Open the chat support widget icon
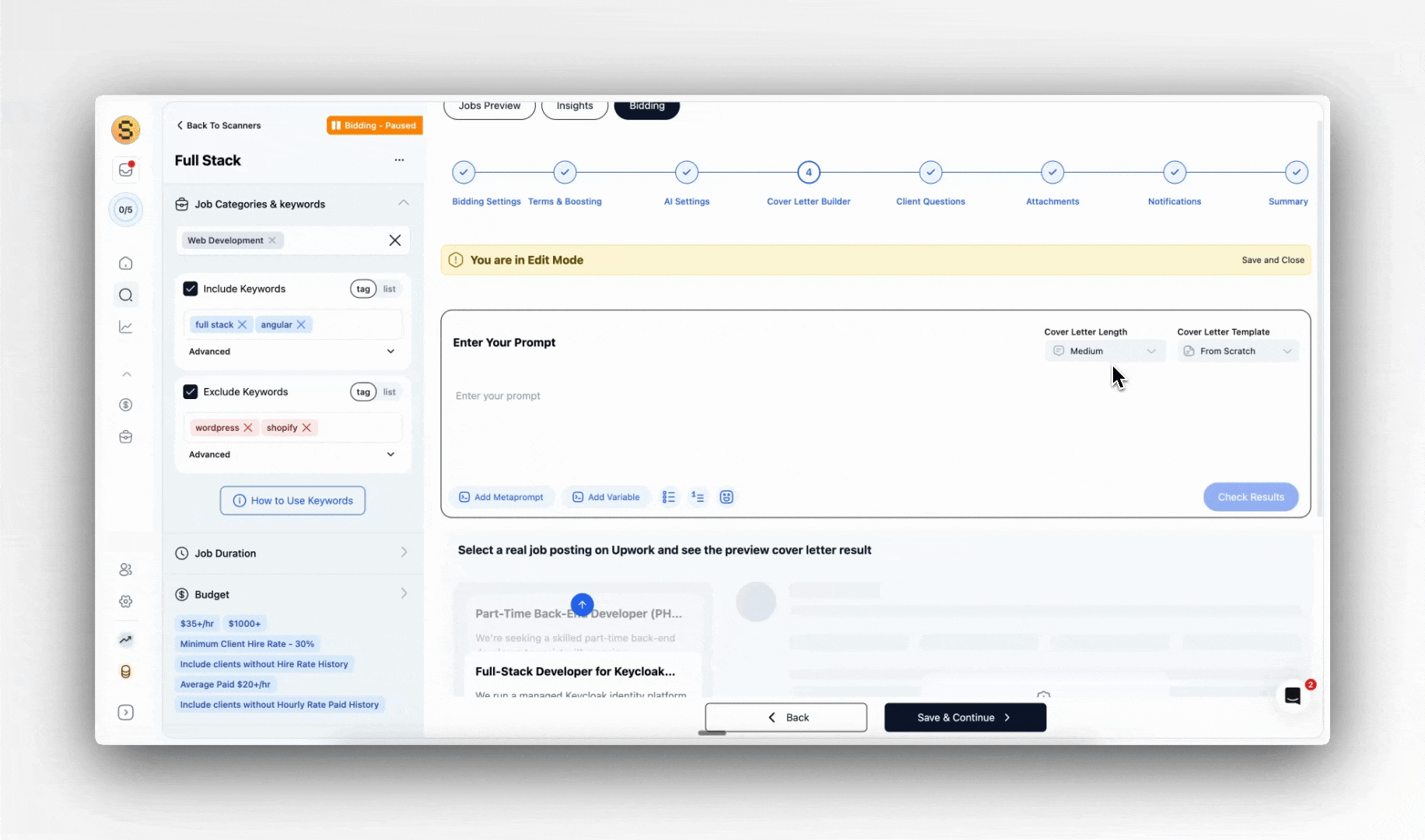This screenshot has width=1425, height=840. click(x=1293, y=695)
